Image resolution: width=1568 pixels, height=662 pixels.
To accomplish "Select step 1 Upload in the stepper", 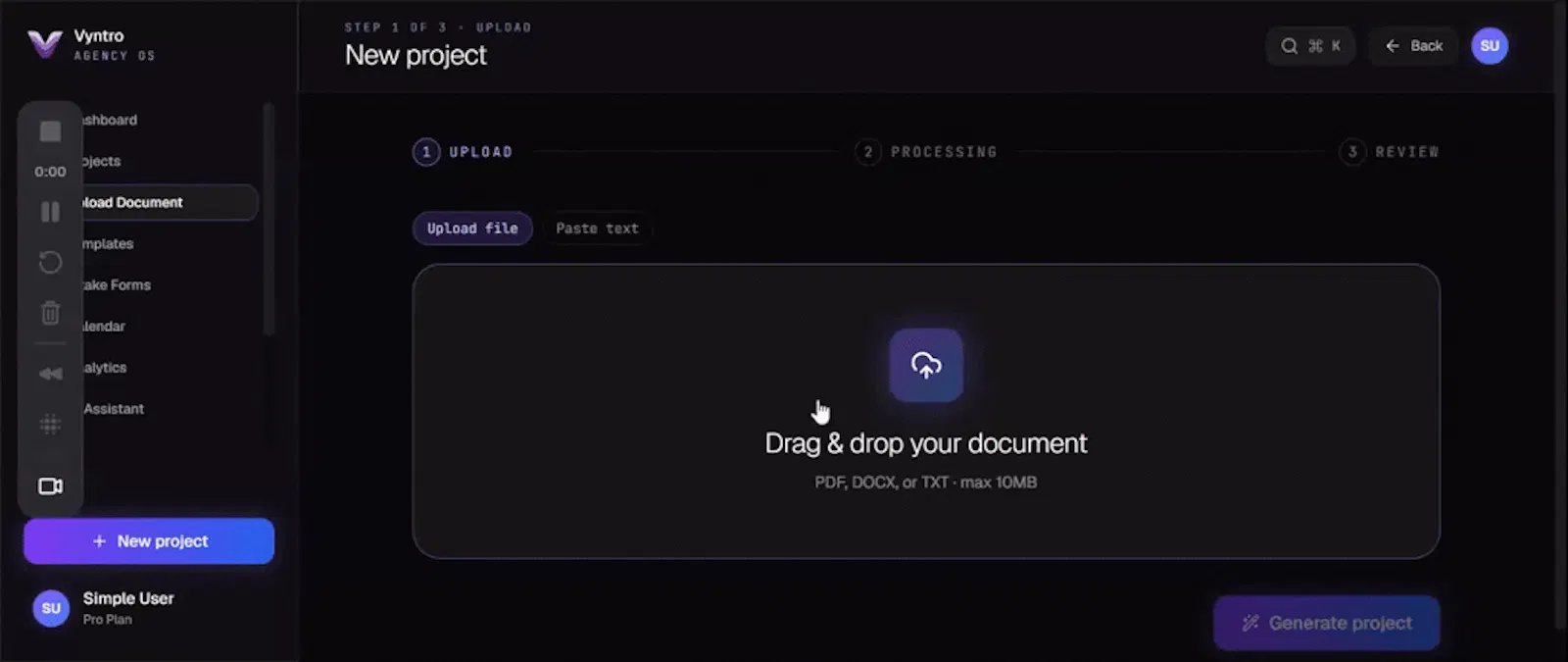I will (x=463, y=152).
